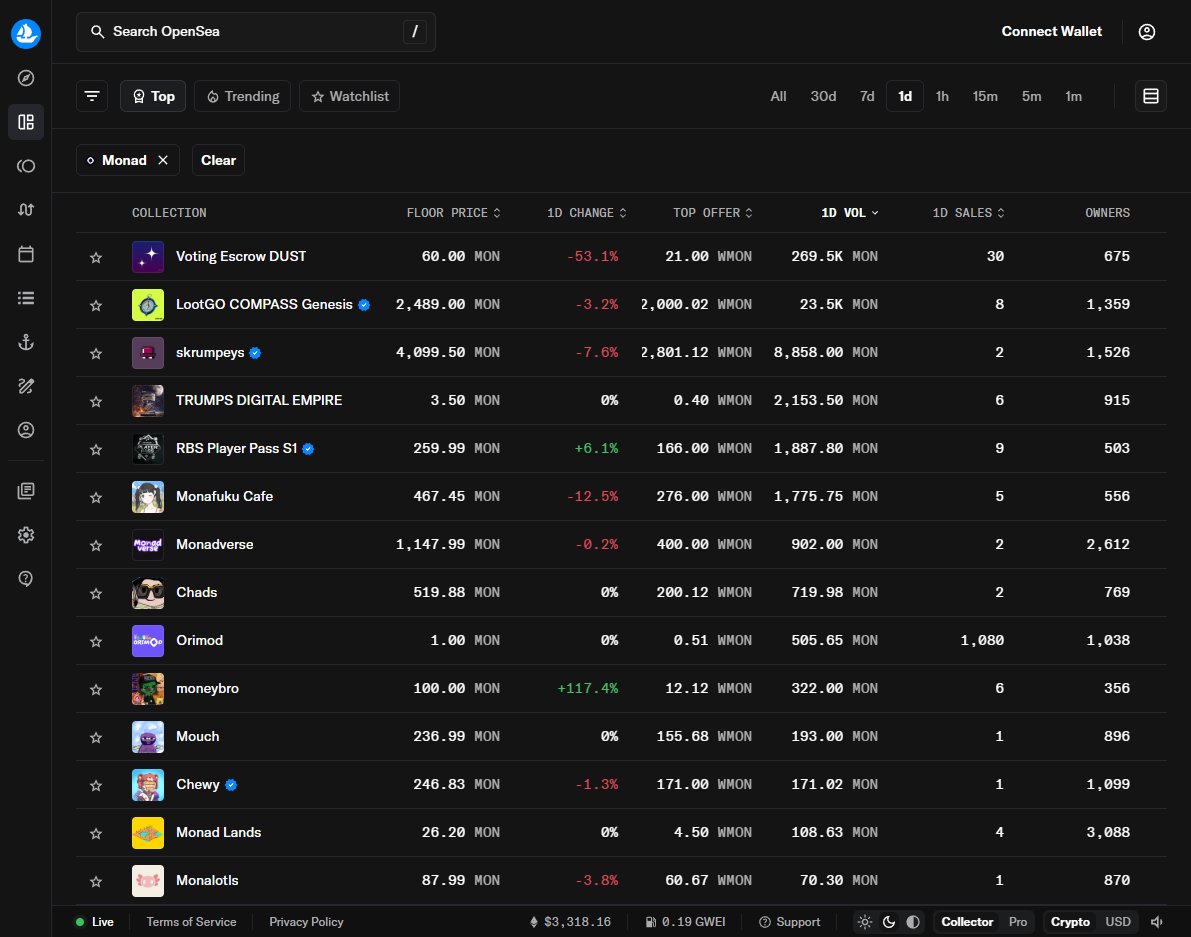Select the light theme sun icon
Image resolution: width=1191 pixels, height=937 pixels.
pos(865,922)
